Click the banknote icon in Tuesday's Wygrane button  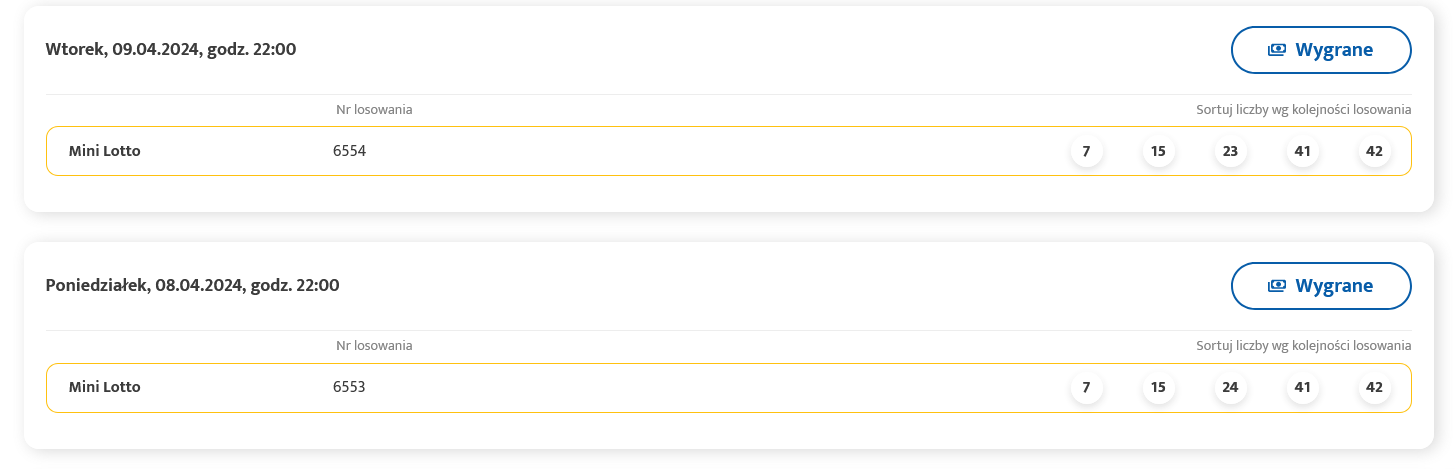click(x=1276, y=50)
